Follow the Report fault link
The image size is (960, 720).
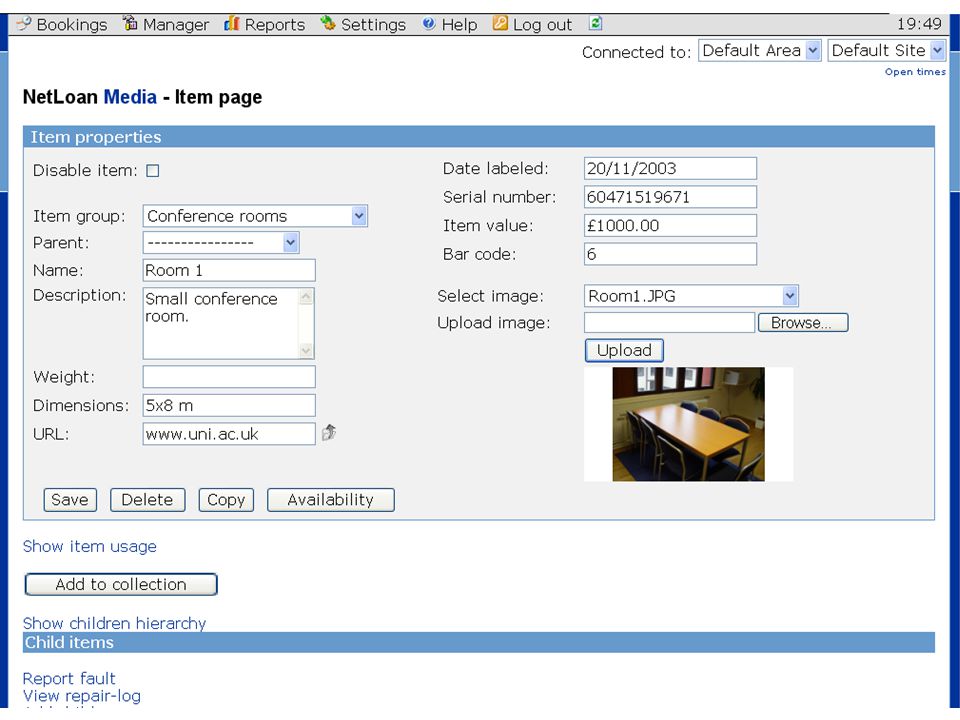click(69, 678)
